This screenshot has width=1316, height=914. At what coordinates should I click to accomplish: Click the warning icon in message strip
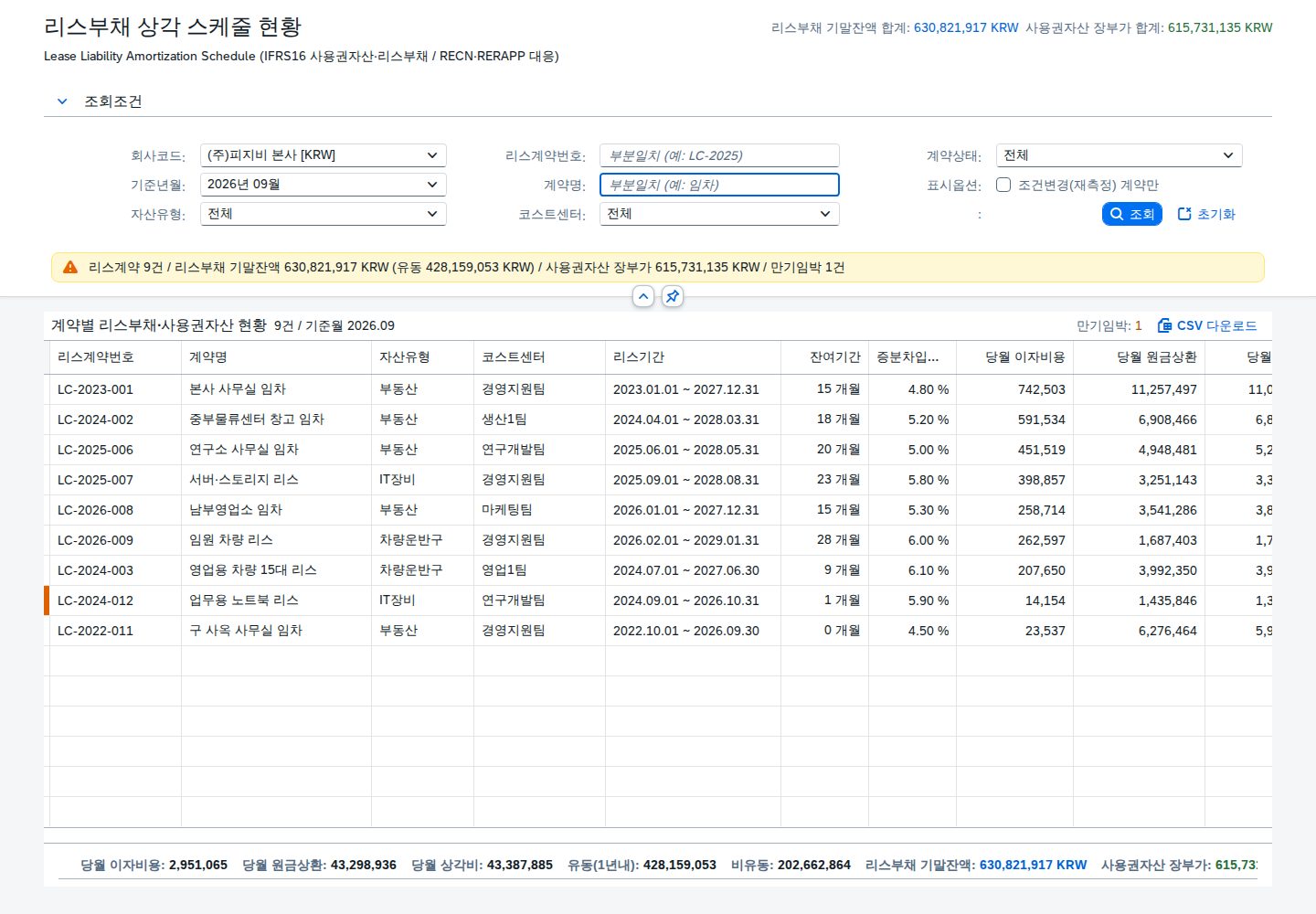pyautogui.click(x=70, y=267)
